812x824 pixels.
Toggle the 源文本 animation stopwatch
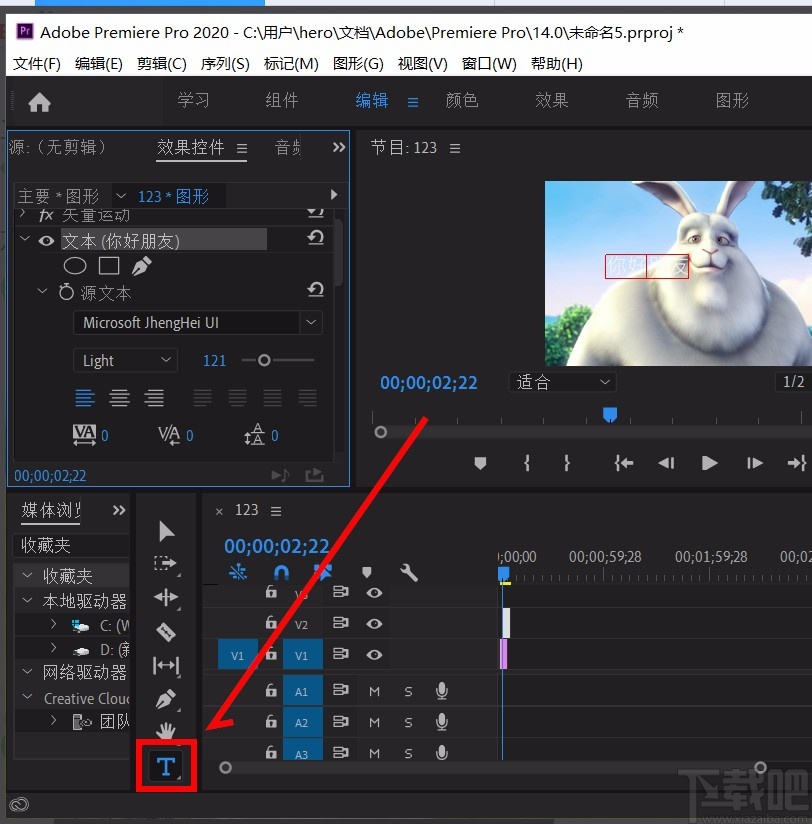pyautogui.click(x=66, y=292)
